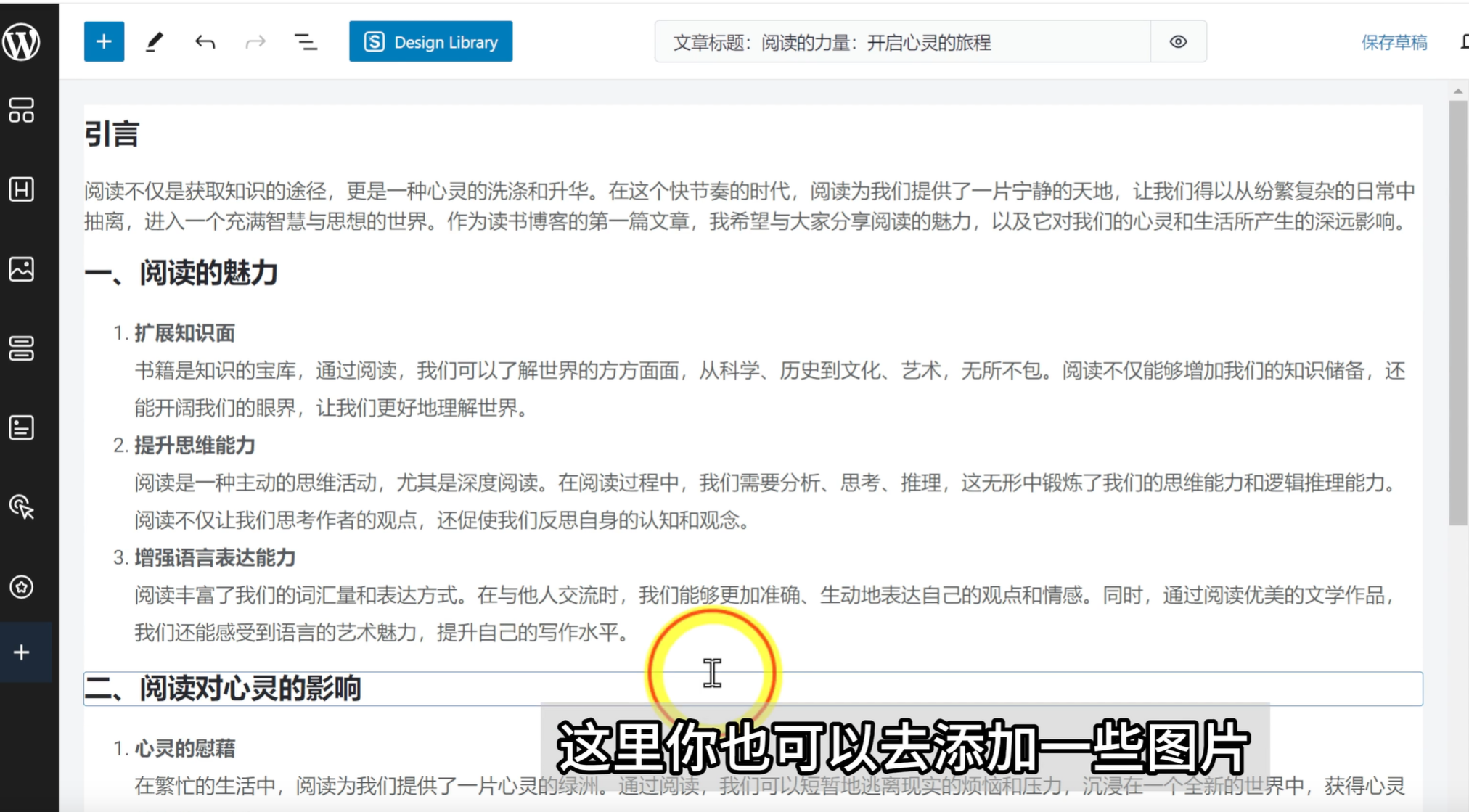Select the star badge icon in the sidebar
Image resolution: width=1469 pixels, height=812 pixels.
[22, 586]
